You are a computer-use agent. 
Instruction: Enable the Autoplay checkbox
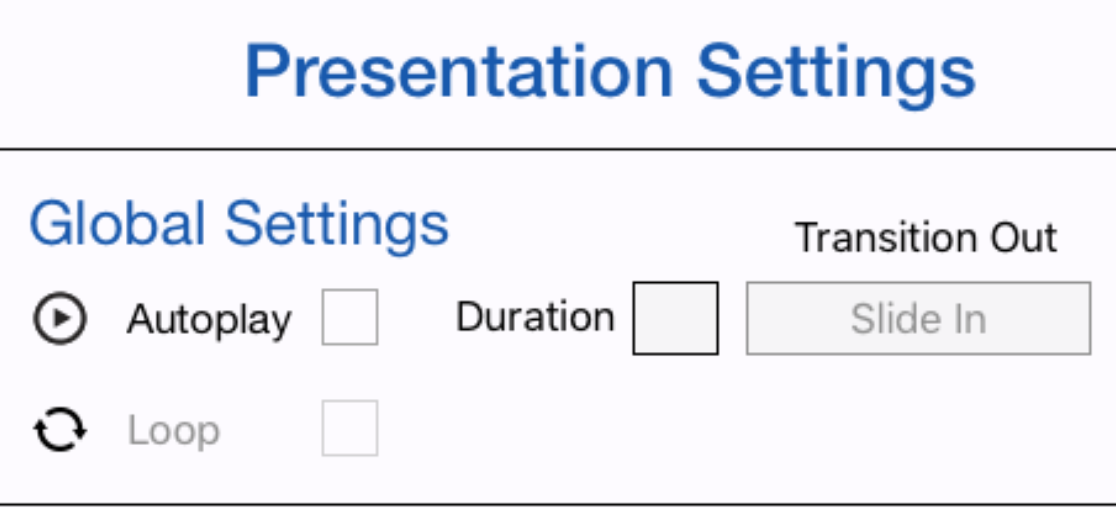click(x=350, y=318)
